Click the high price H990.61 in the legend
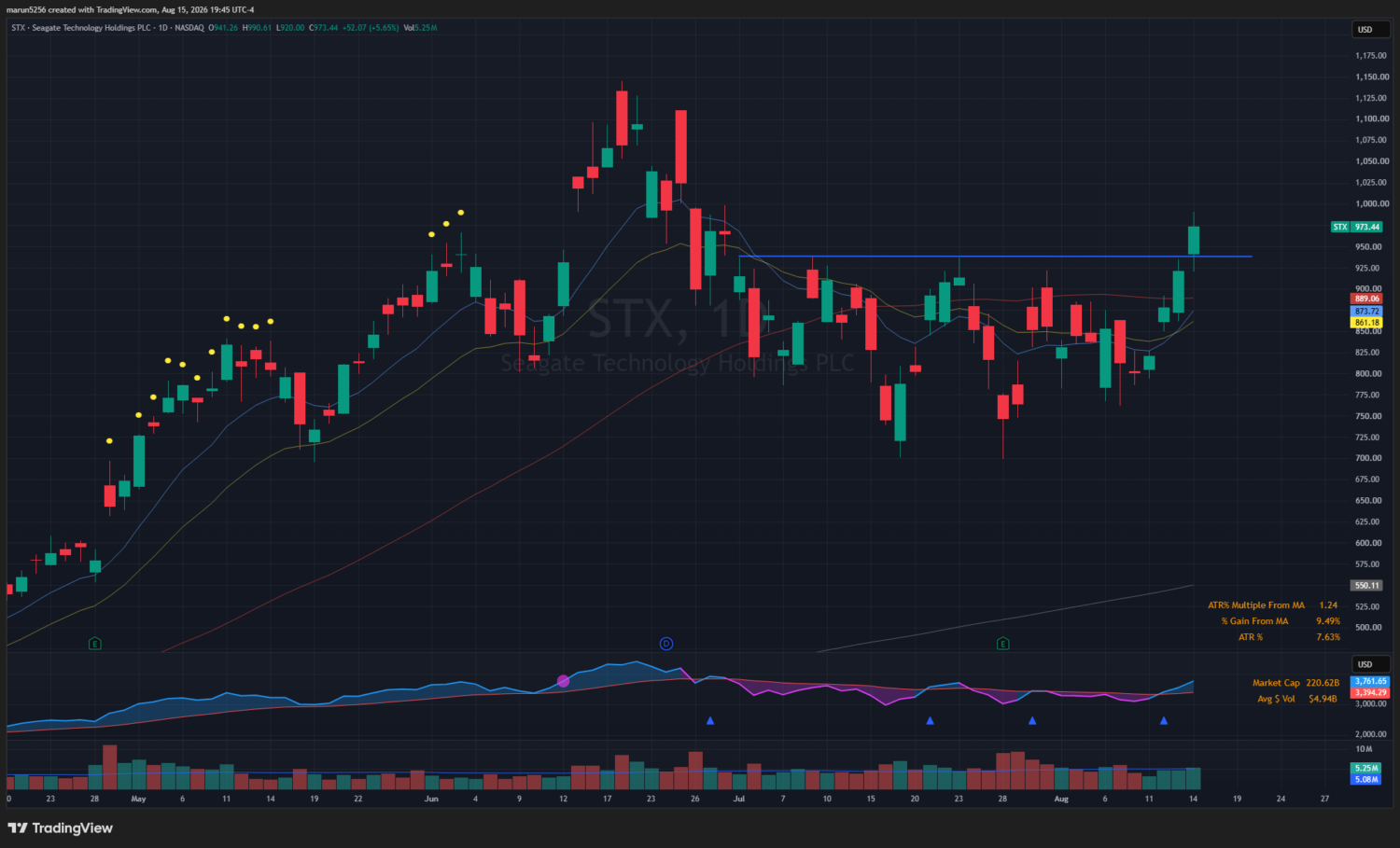The image size is (1400, 848). (257, 28)
